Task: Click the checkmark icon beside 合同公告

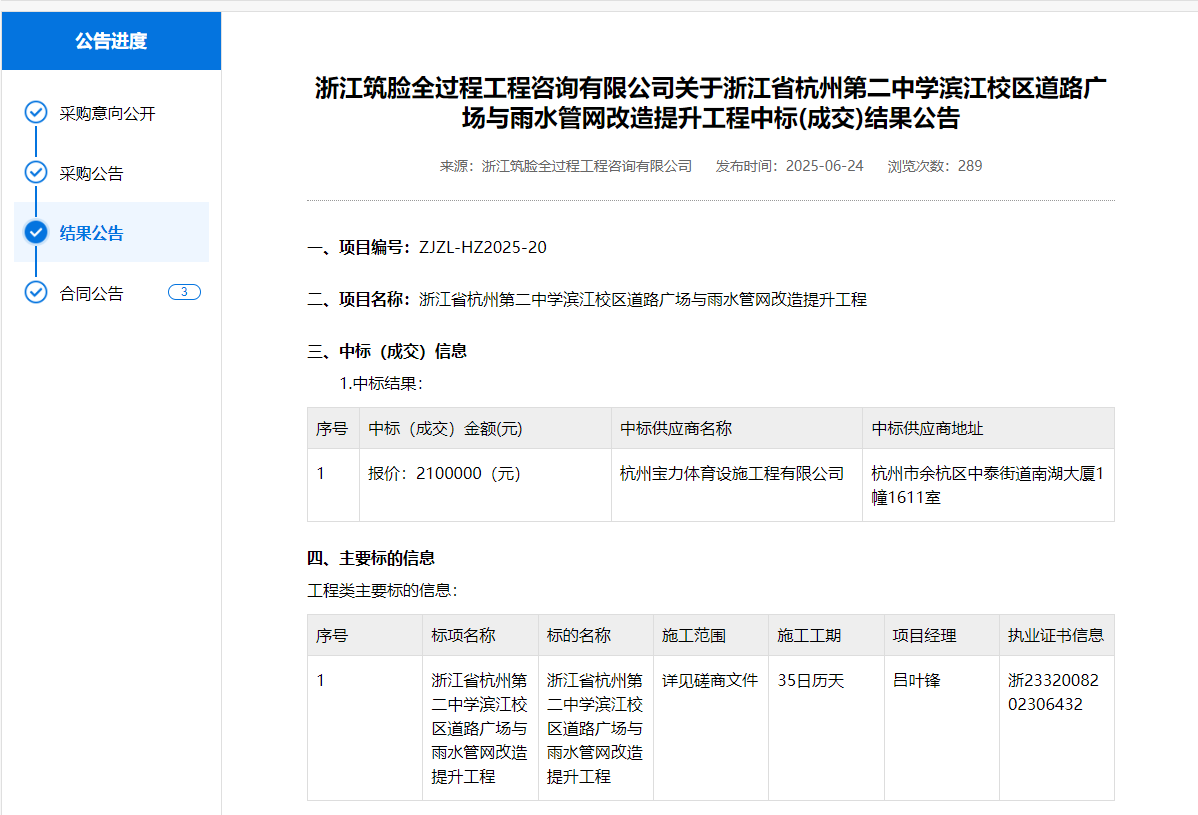Action: 36,293
